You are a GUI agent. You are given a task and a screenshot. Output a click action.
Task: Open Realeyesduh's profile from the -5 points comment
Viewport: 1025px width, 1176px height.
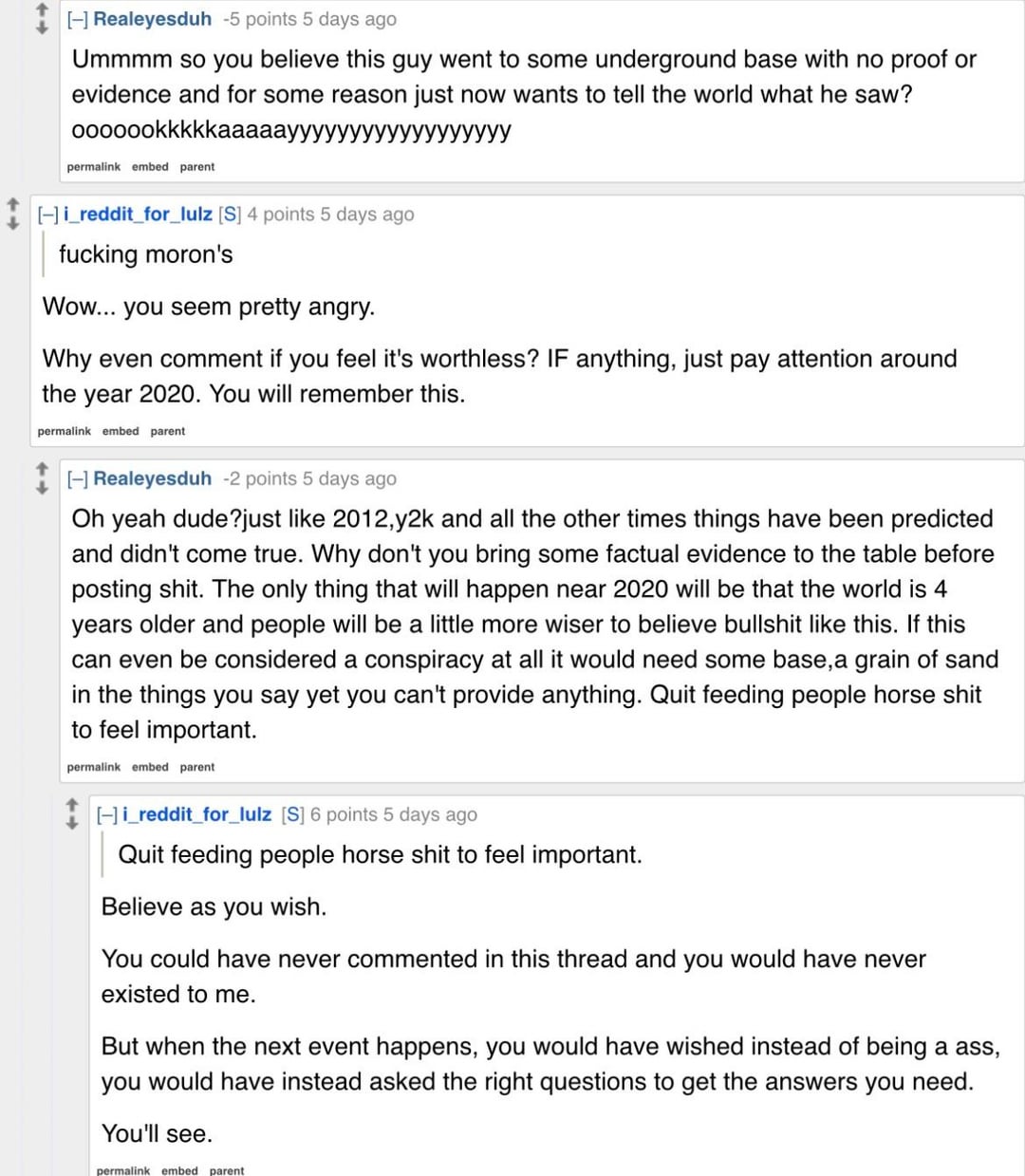[x=152, y=19]
